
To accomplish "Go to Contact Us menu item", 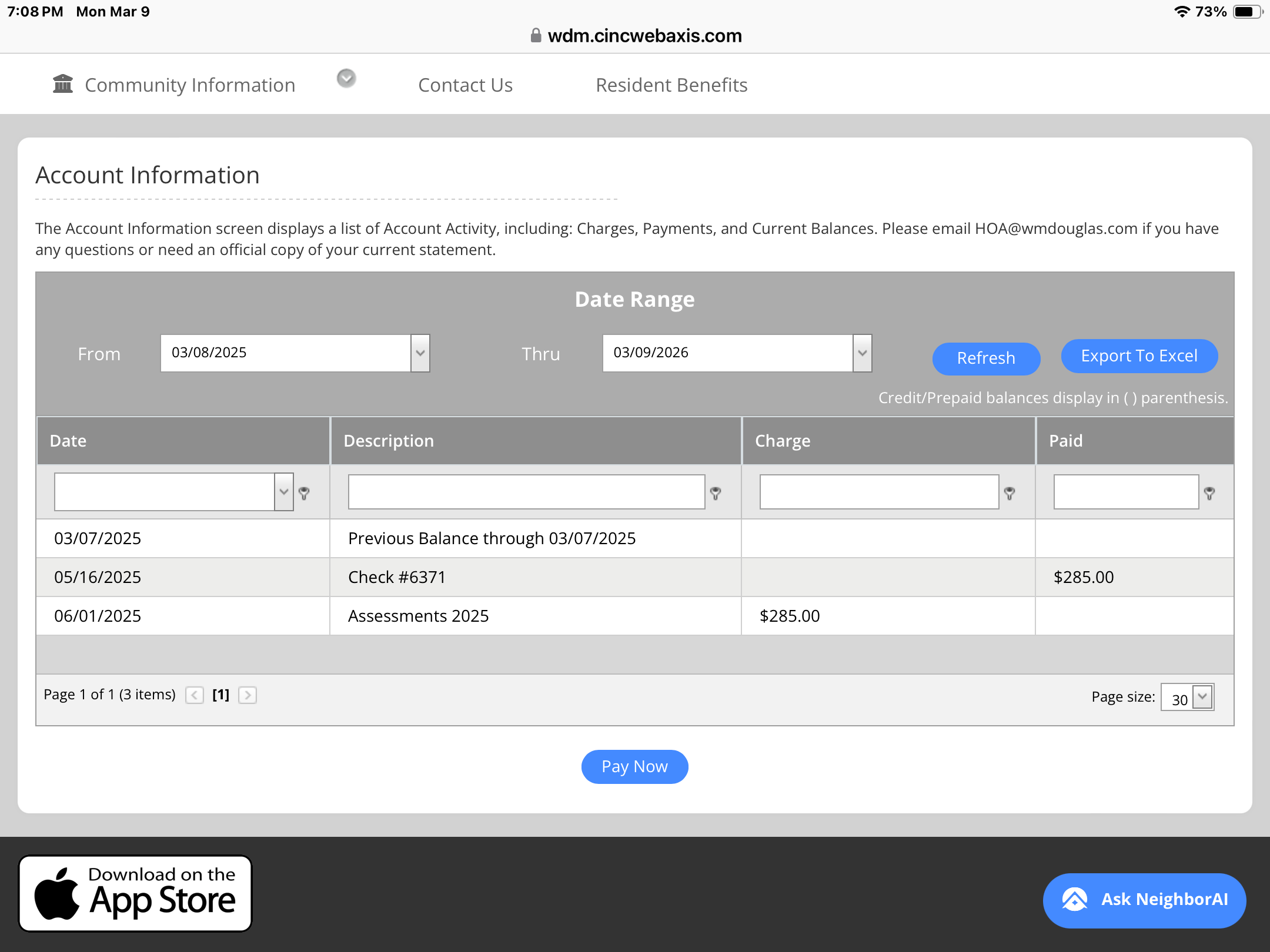I will 465,85.
